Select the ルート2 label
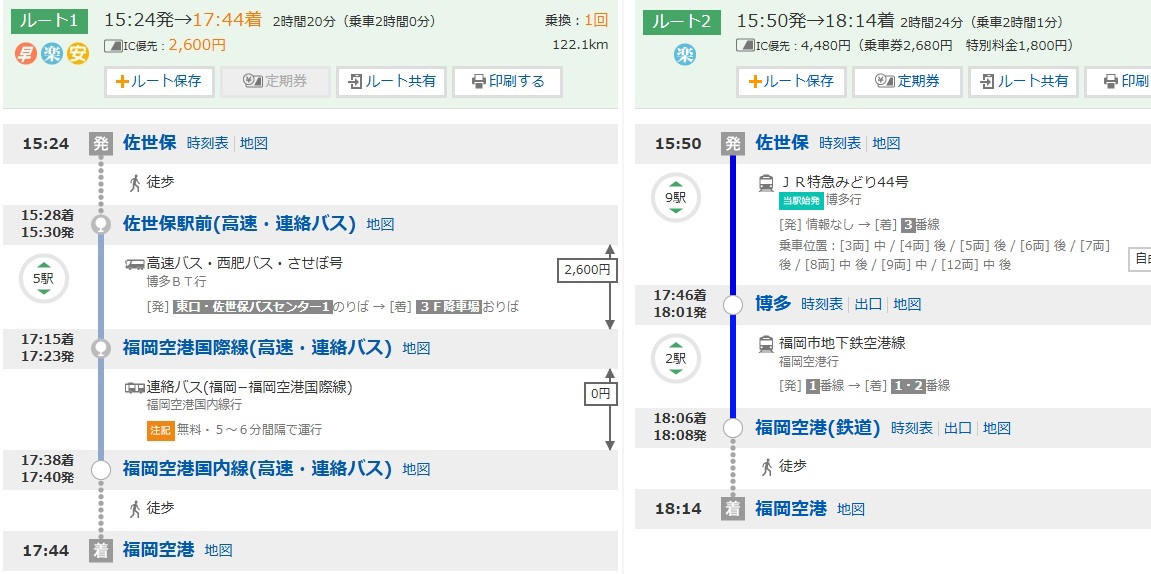The height and width of the screenshot is (574, 1151). click(x=682, y=21)
